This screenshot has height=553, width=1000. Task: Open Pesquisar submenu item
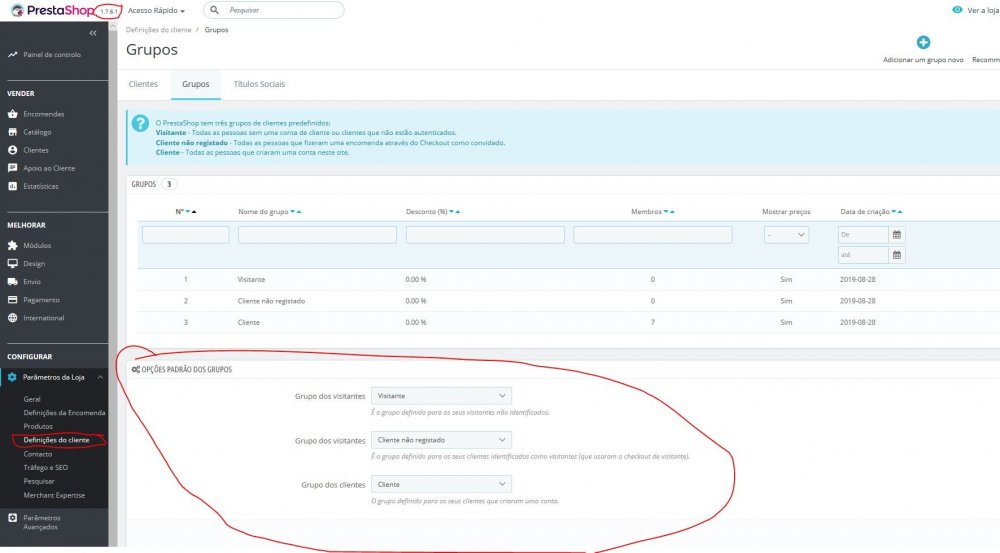39,481
